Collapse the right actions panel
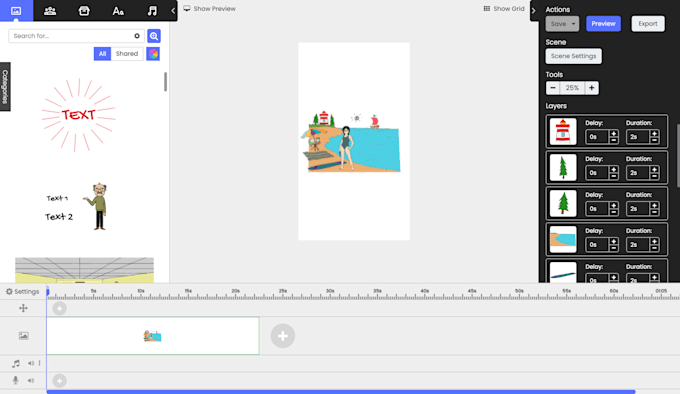Viewport: 680px width, 394px height. [x=533, y=10]
